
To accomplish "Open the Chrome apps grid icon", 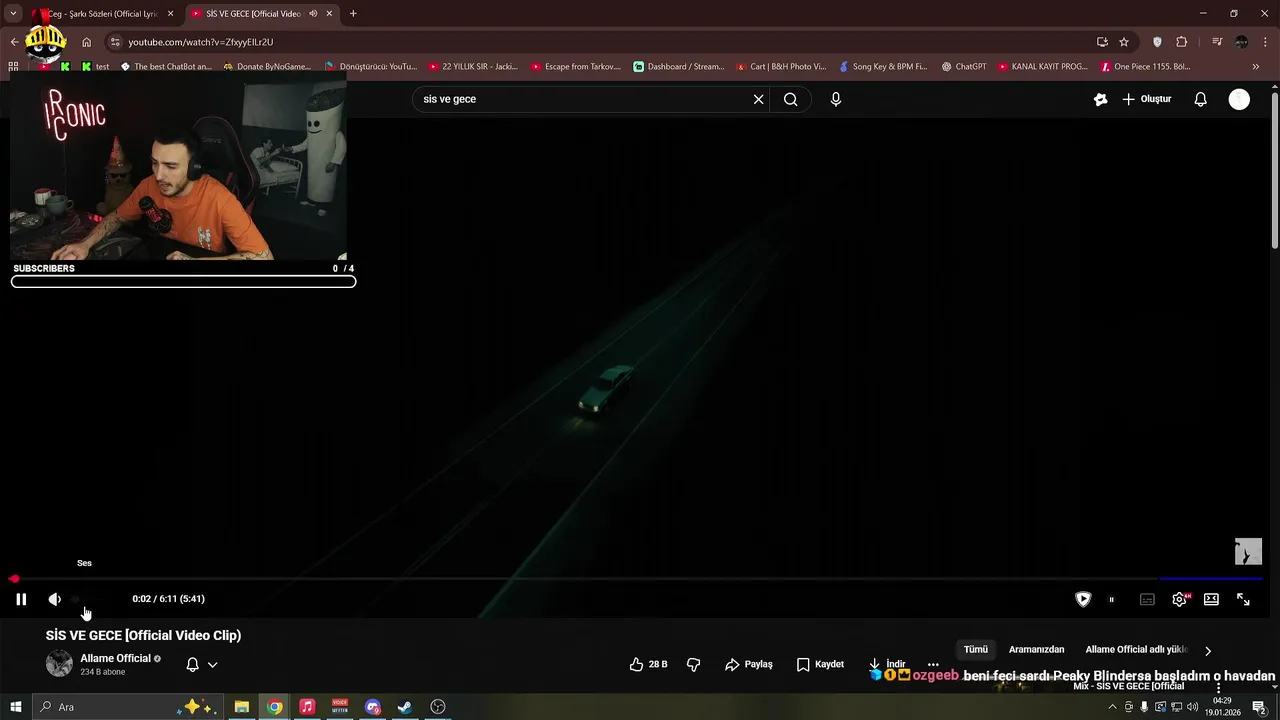I will [x=13, y=67].
